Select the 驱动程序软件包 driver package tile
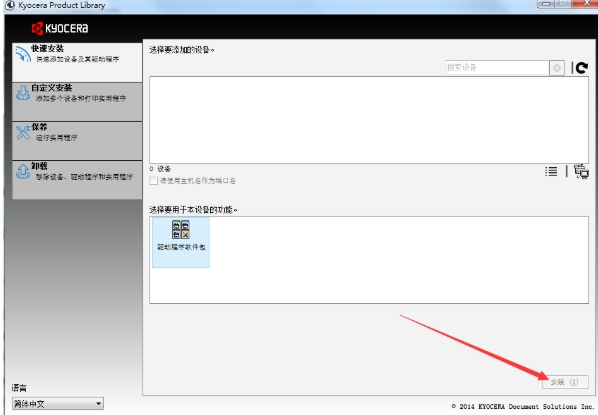The height and width of the screenshot is (415, 598). [181, 242]
